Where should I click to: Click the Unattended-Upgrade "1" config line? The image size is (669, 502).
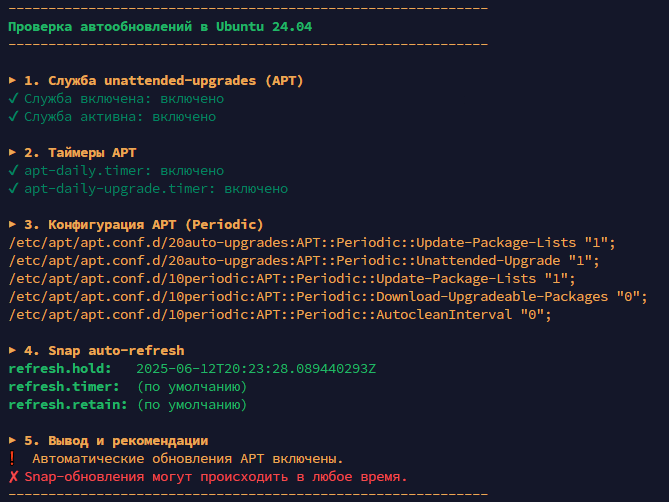(304, 261)
